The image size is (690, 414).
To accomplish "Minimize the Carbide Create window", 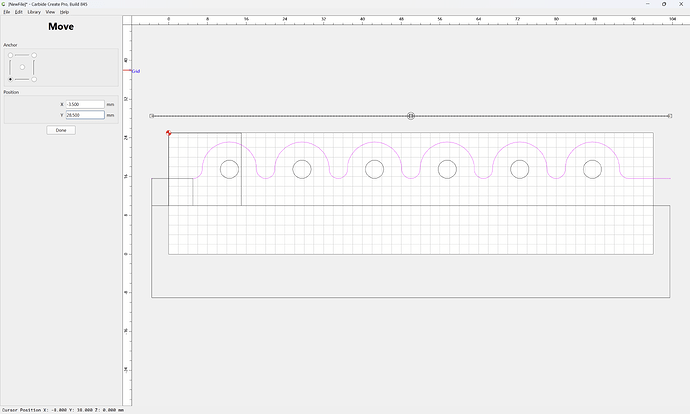I will click(x=647, y=4).
